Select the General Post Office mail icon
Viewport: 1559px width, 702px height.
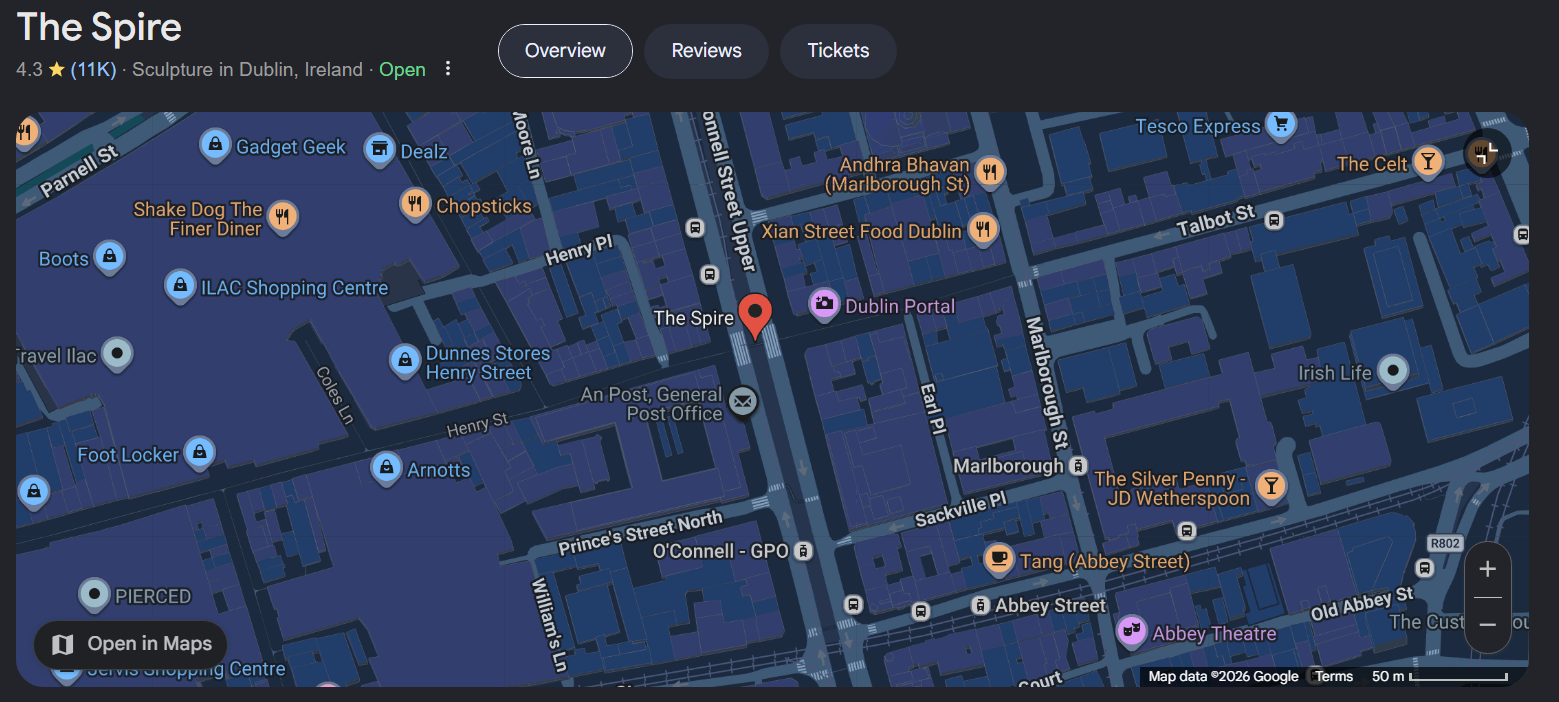(742, 402)
